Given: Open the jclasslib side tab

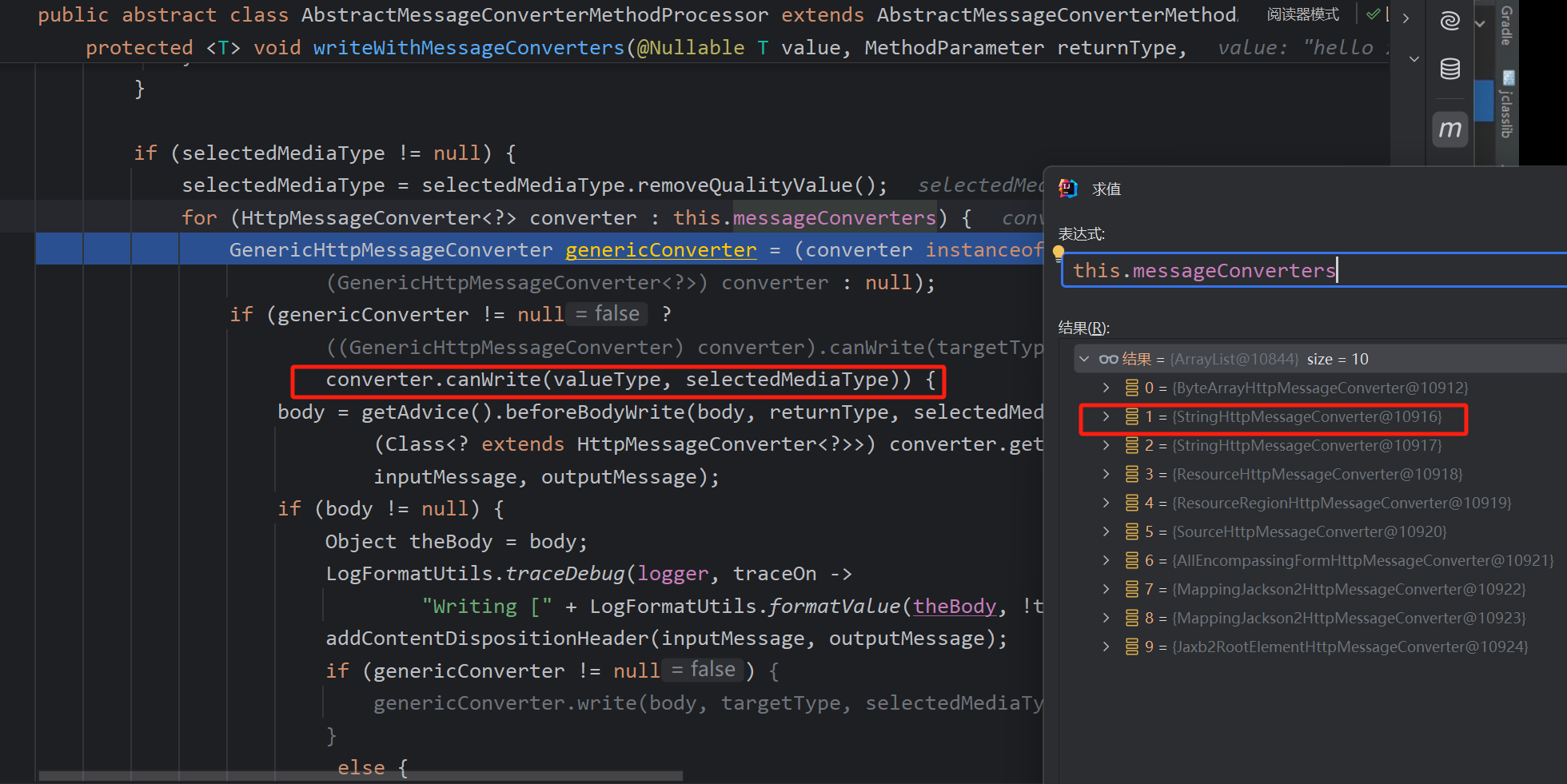Looking at the screenshot, I should (1507, 105).
